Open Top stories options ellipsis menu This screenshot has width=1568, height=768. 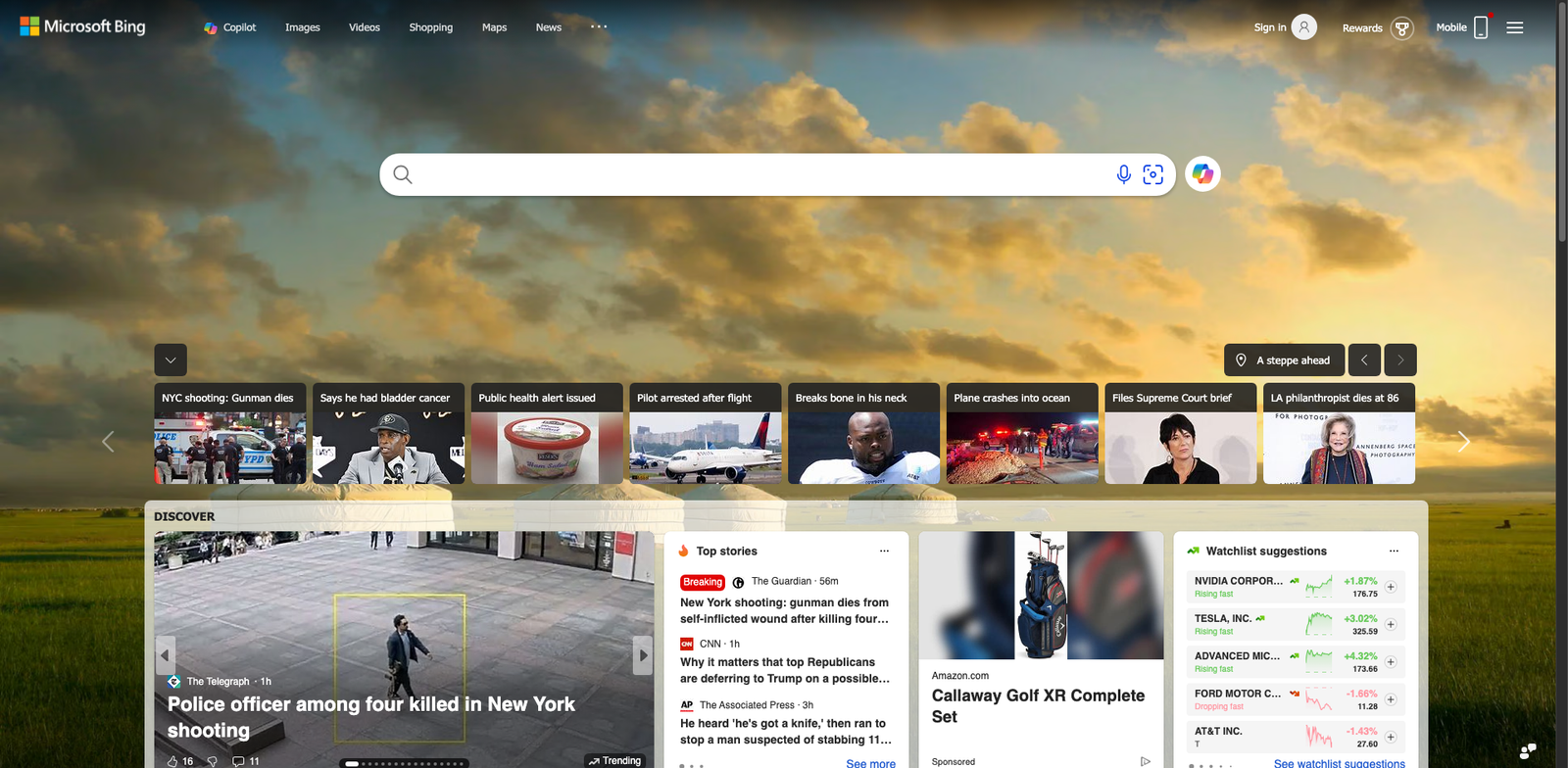pyautogui.click(x=884, y=552)
